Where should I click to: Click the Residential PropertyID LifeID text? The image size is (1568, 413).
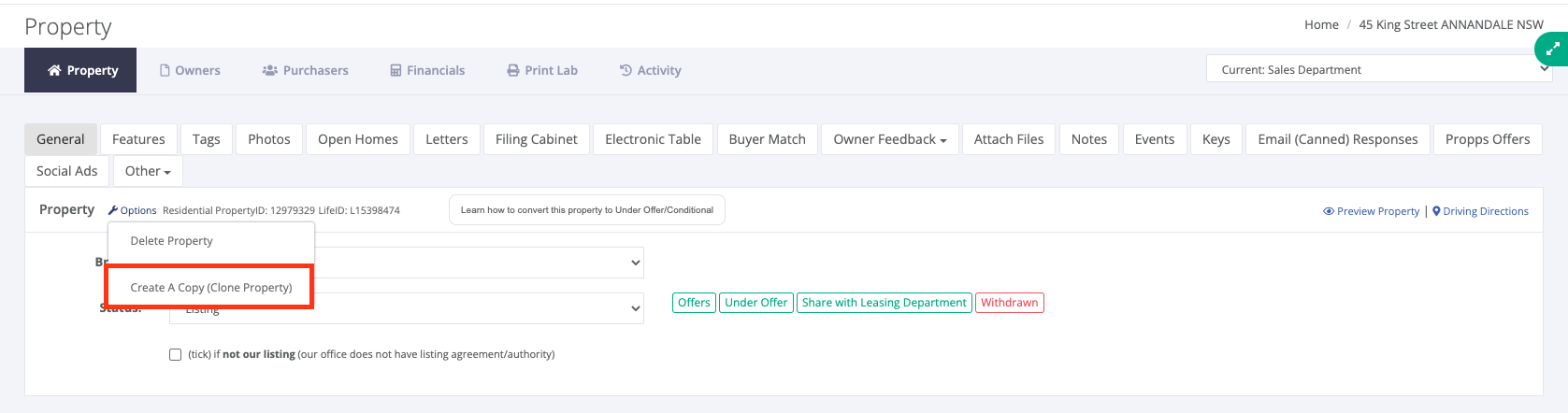(281, 211)
